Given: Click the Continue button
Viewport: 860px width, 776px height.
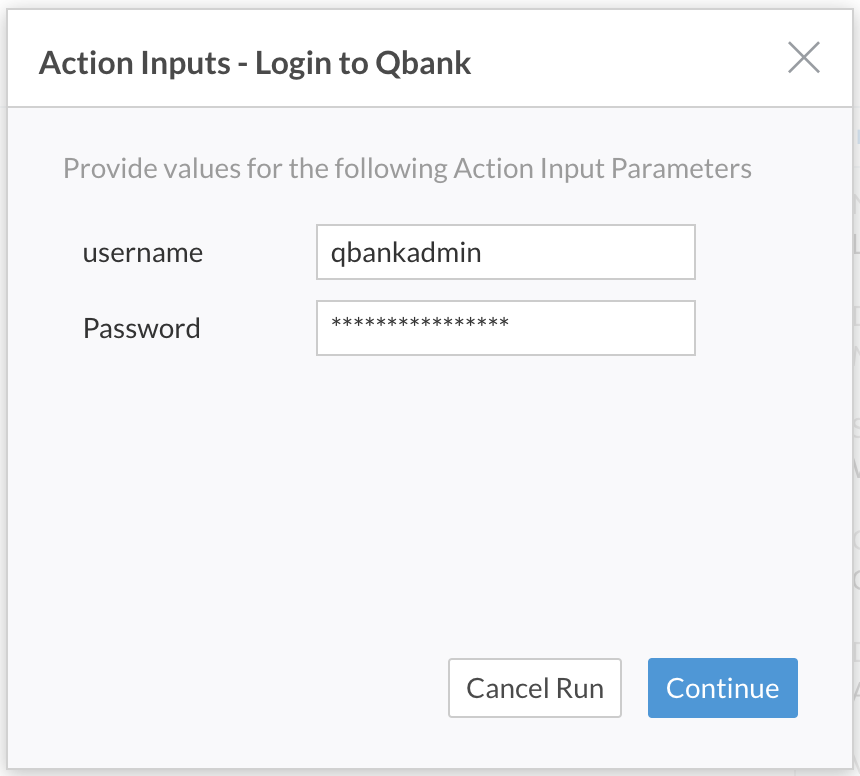Looking at the screenshot, I should (x=722, y=688).
